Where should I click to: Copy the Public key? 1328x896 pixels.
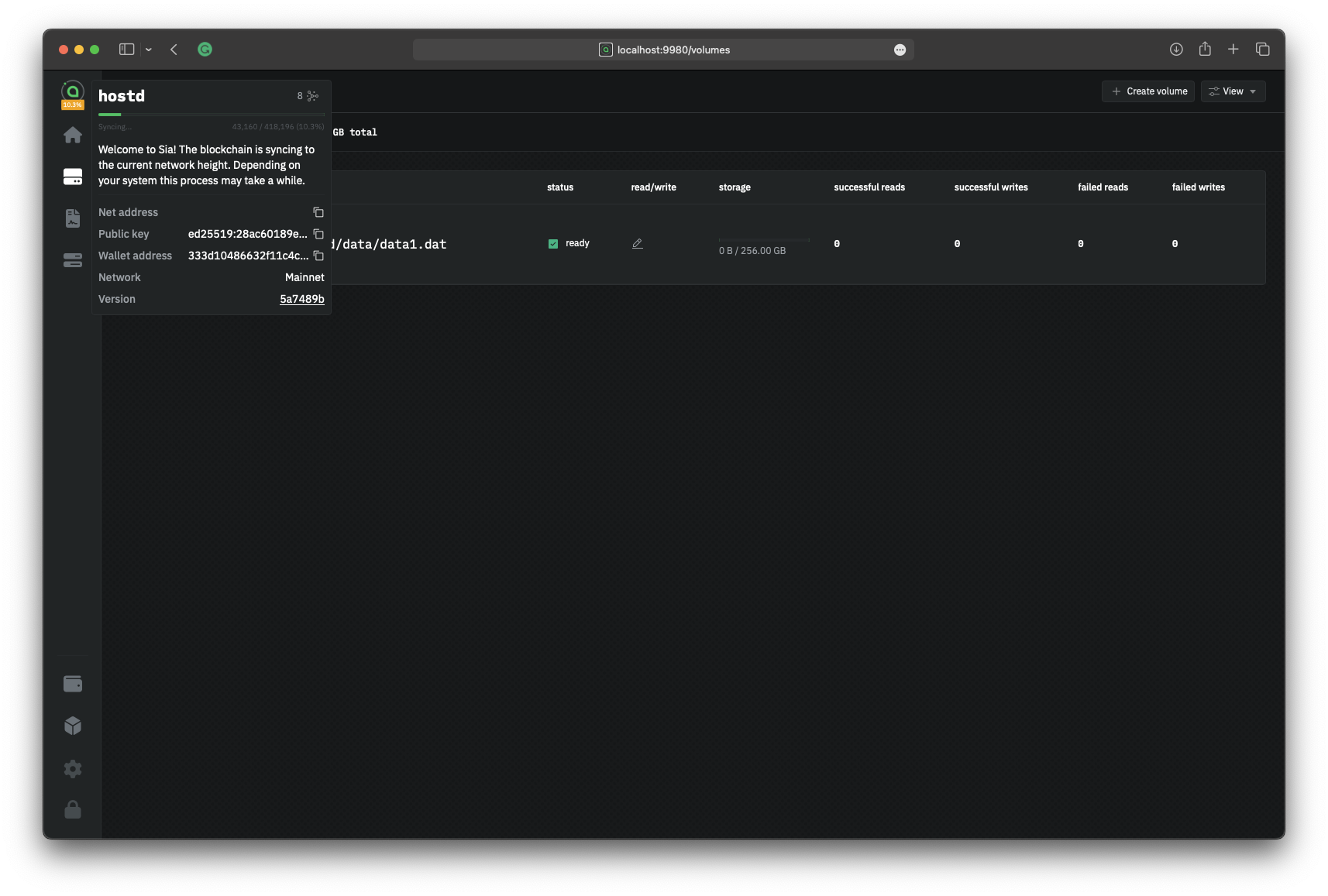click(x=318, y=234)
